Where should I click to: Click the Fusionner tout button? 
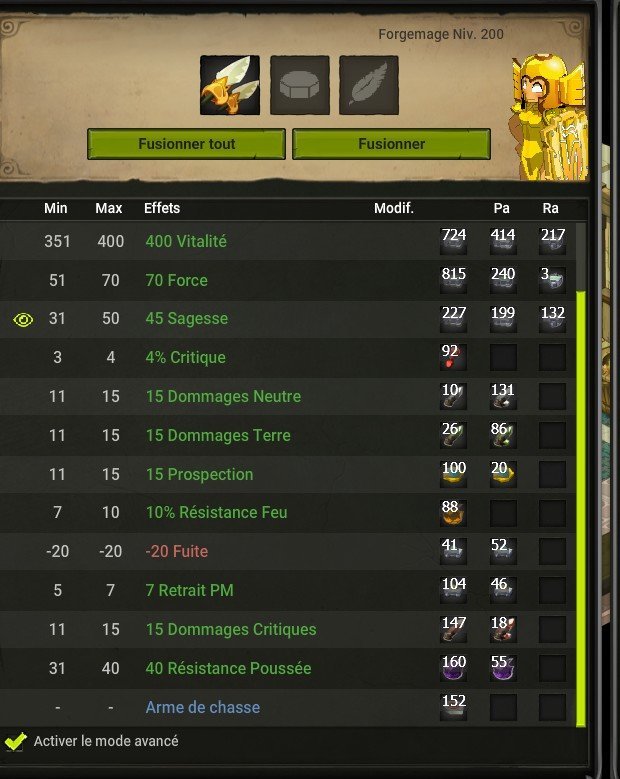click(186, 144)
